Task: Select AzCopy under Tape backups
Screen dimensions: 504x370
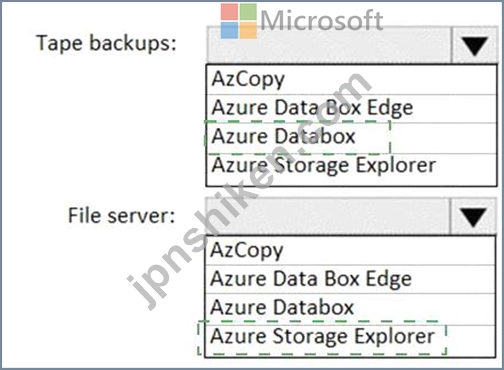Action: [x=351, y=80]
